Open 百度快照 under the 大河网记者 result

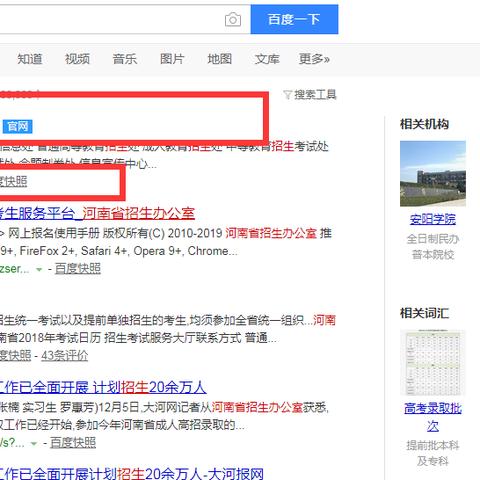[x=73, y=443]
